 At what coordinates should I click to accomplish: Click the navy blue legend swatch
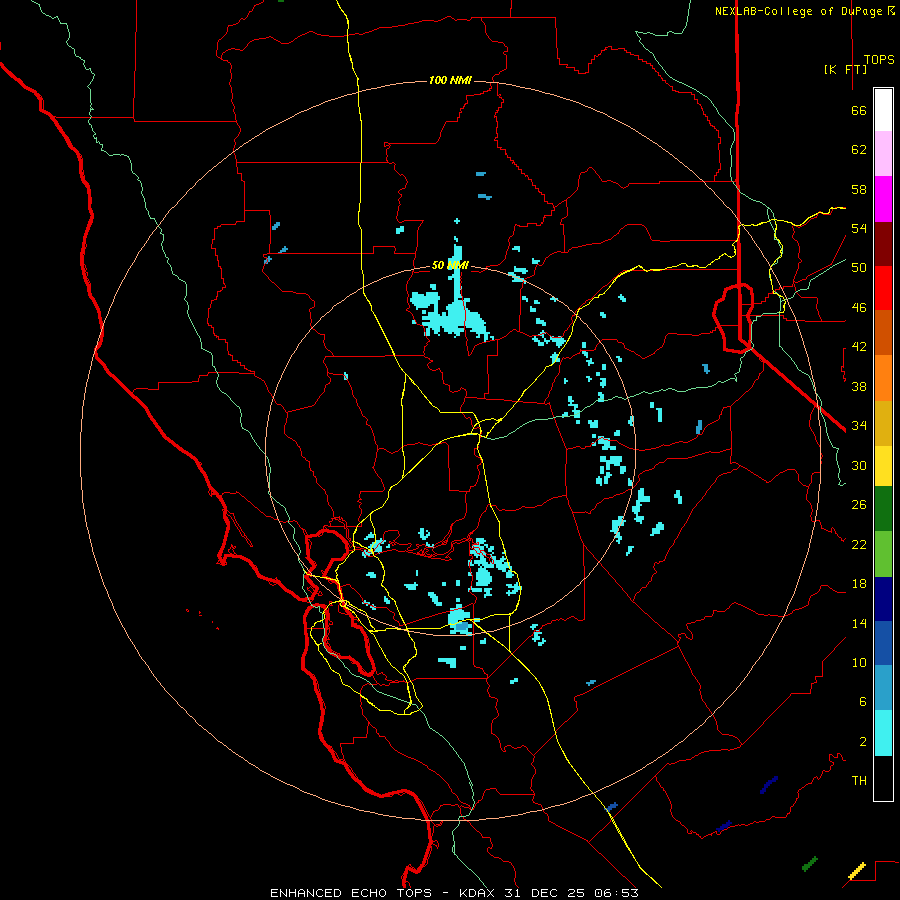pyautogui.click(x=883, y=599)
